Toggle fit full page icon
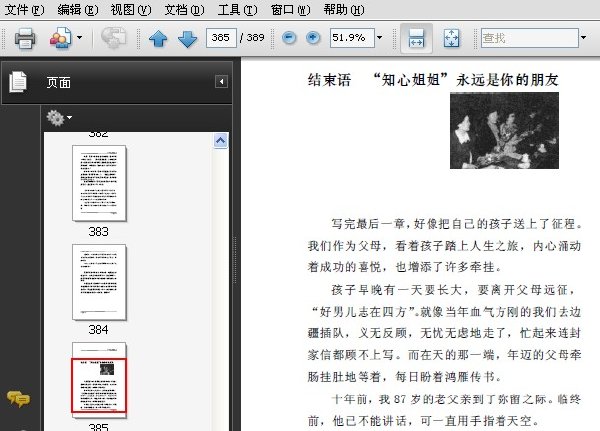The width and height of the screenshot is (600, 431). [452, 38]
